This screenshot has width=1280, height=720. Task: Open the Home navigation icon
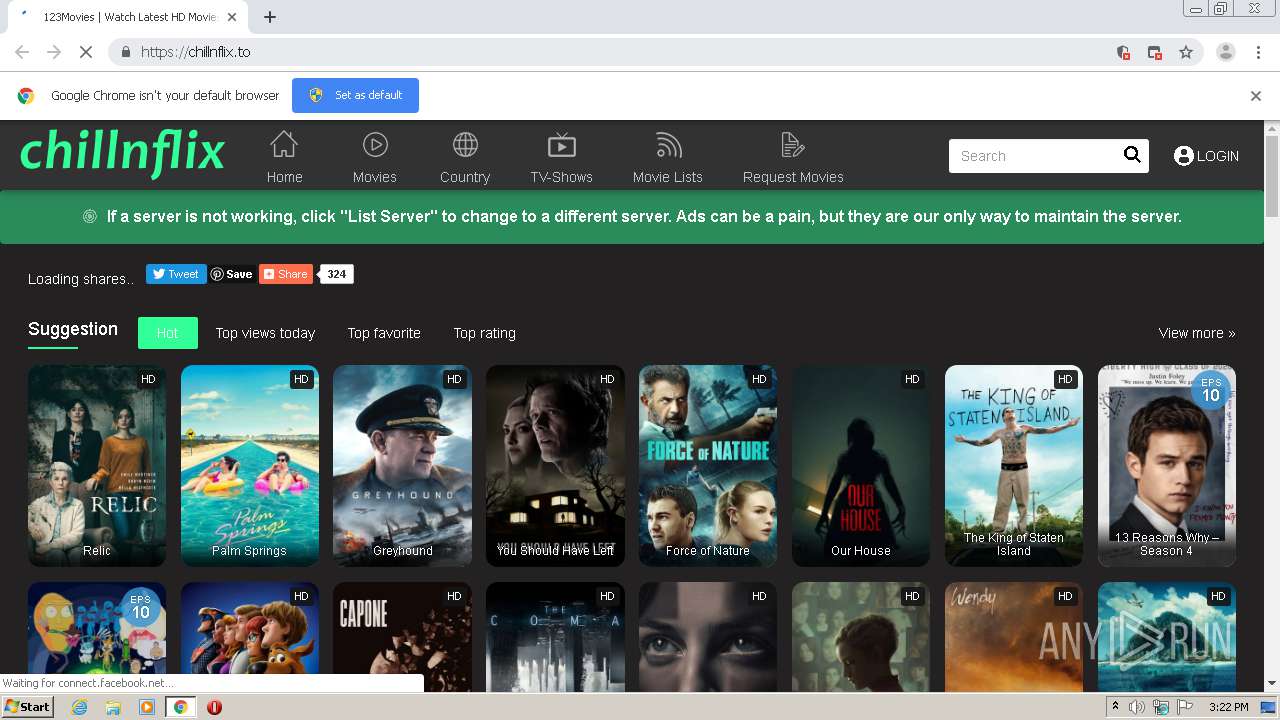(284, 145)
